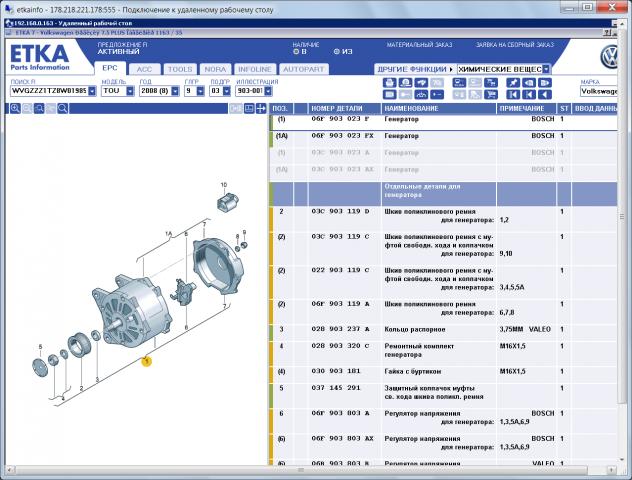Image resolution: width=632 pixels, height=480 pixels.
Task: Switch to the NORA tab
Action: [215, 69]
